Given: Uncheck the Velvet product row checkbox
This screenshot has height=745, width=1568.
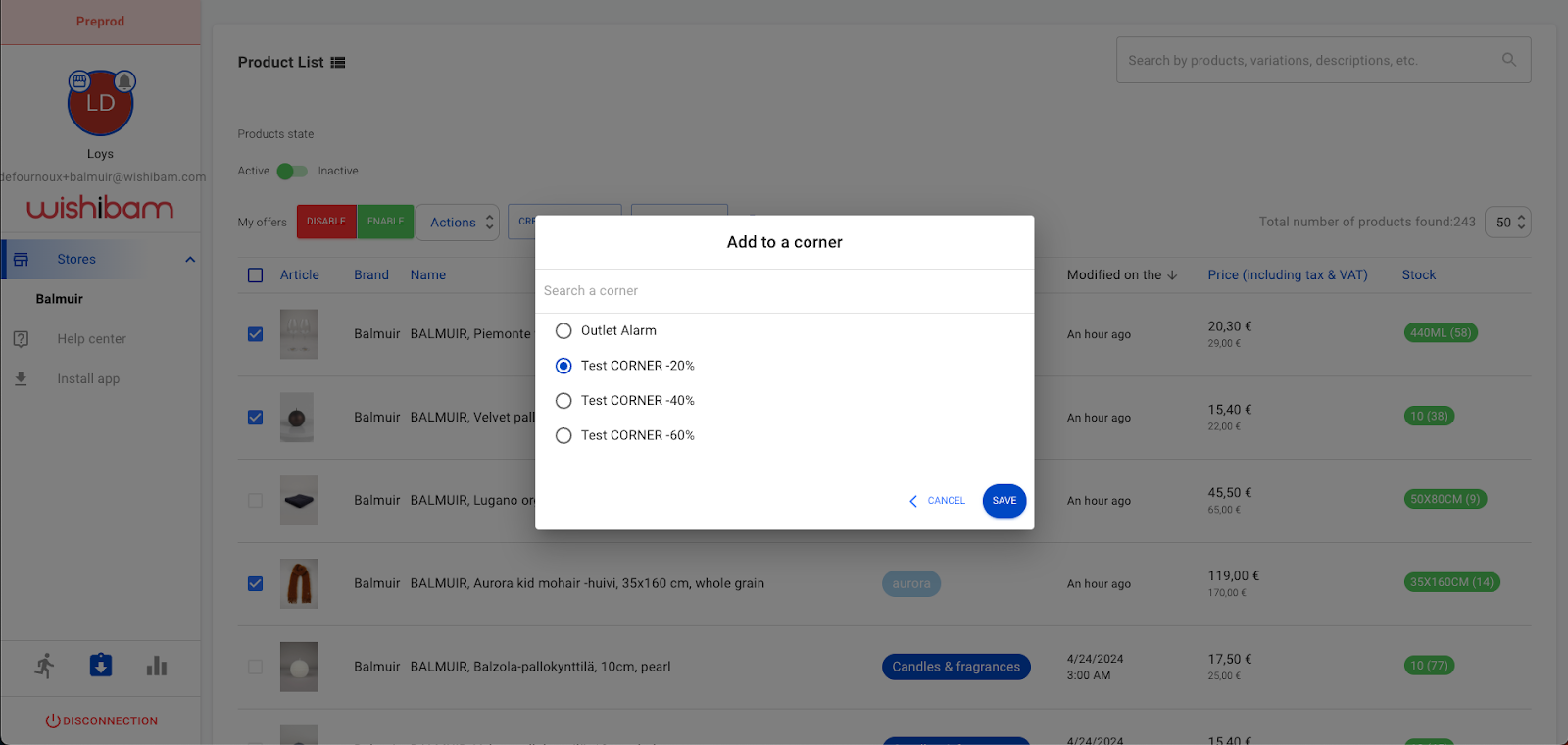Looking at the screenshot, I should 256,418.
